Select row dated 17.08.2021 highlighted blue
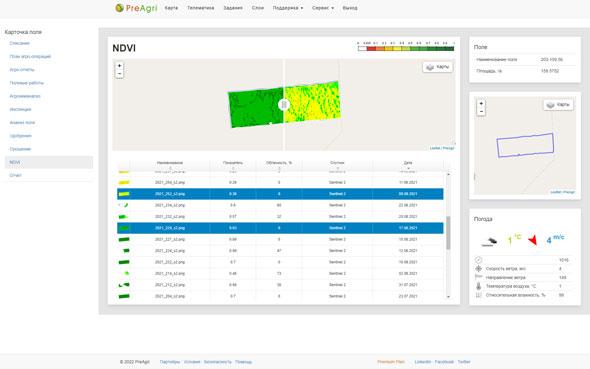The width and height of the screenshot is (590, 369). coord(280,228)
